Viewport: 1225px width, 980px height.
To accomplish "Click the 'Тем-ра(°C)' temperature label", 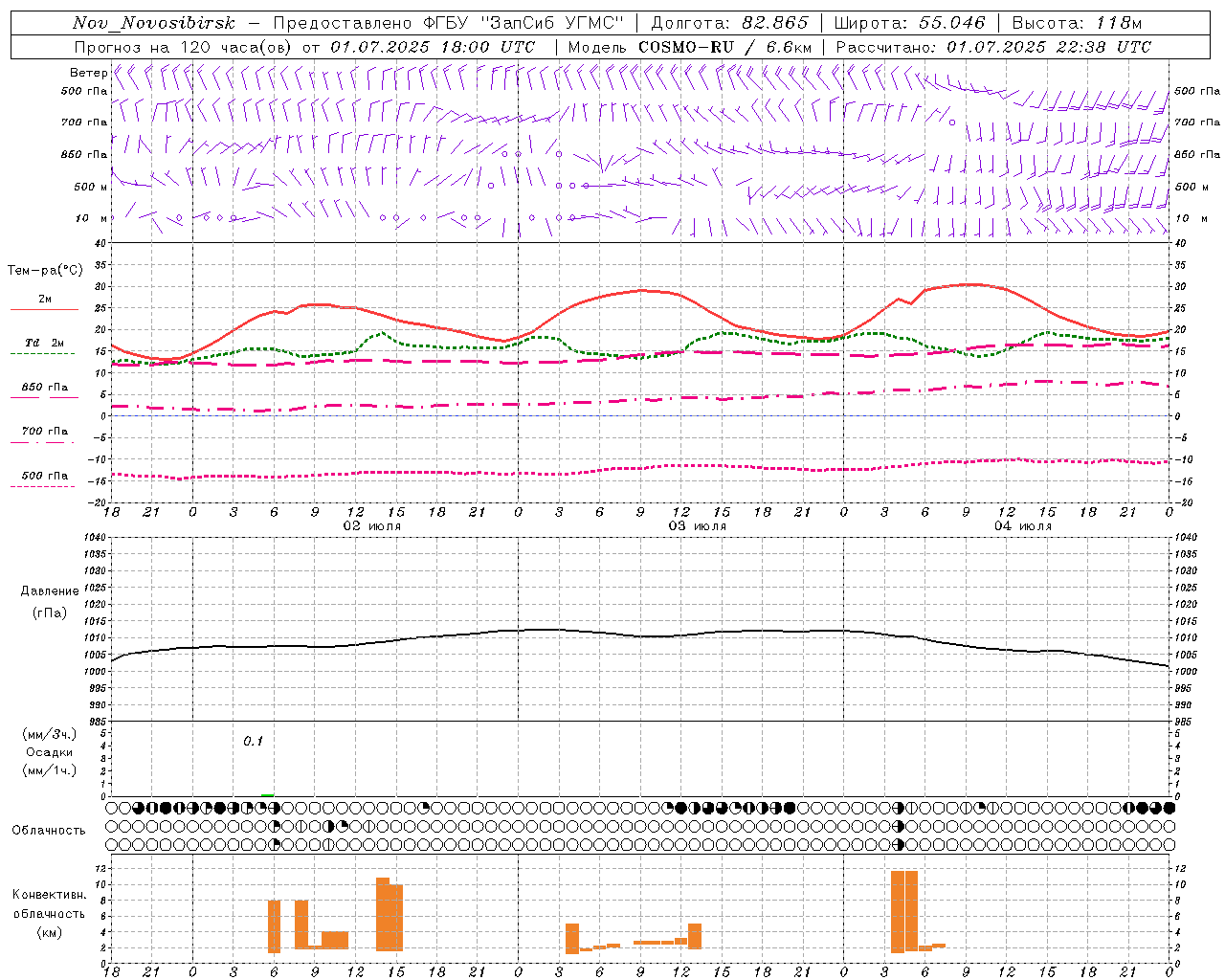I will click(x=45, y=271).
